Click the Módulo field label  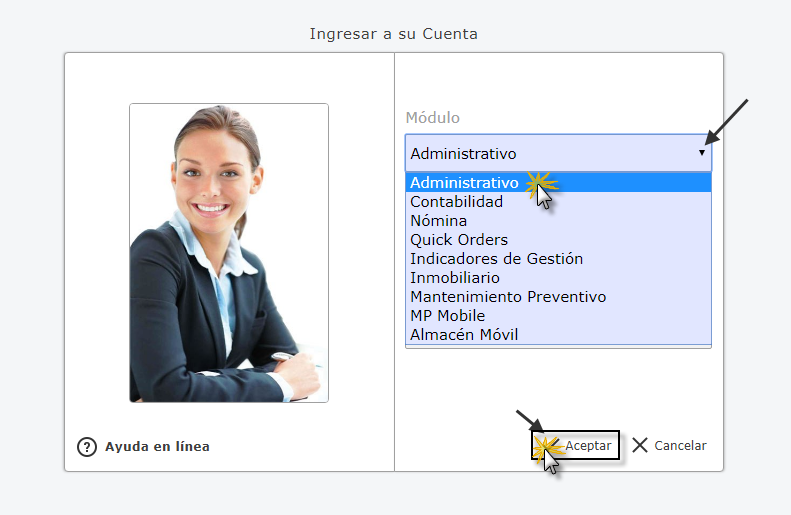pyautogui.click(x=433, y=118)
